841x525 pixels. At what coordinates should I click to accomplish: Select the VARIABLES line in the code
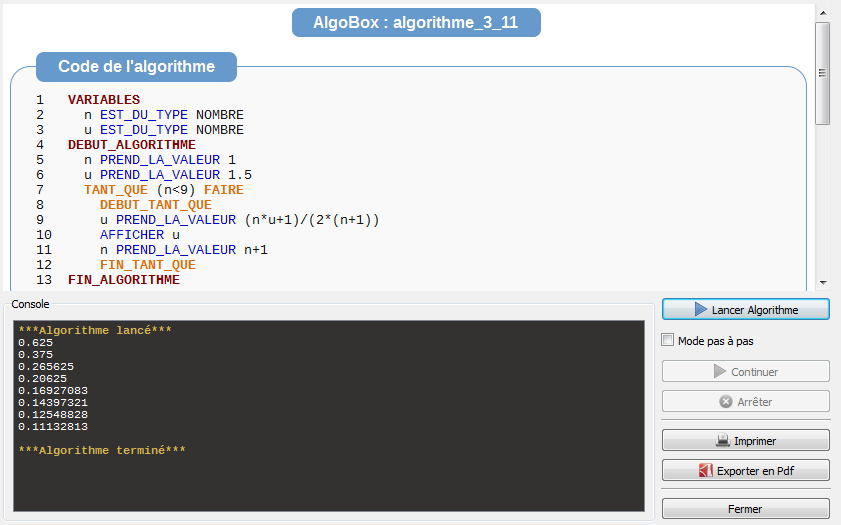(104, 100)
